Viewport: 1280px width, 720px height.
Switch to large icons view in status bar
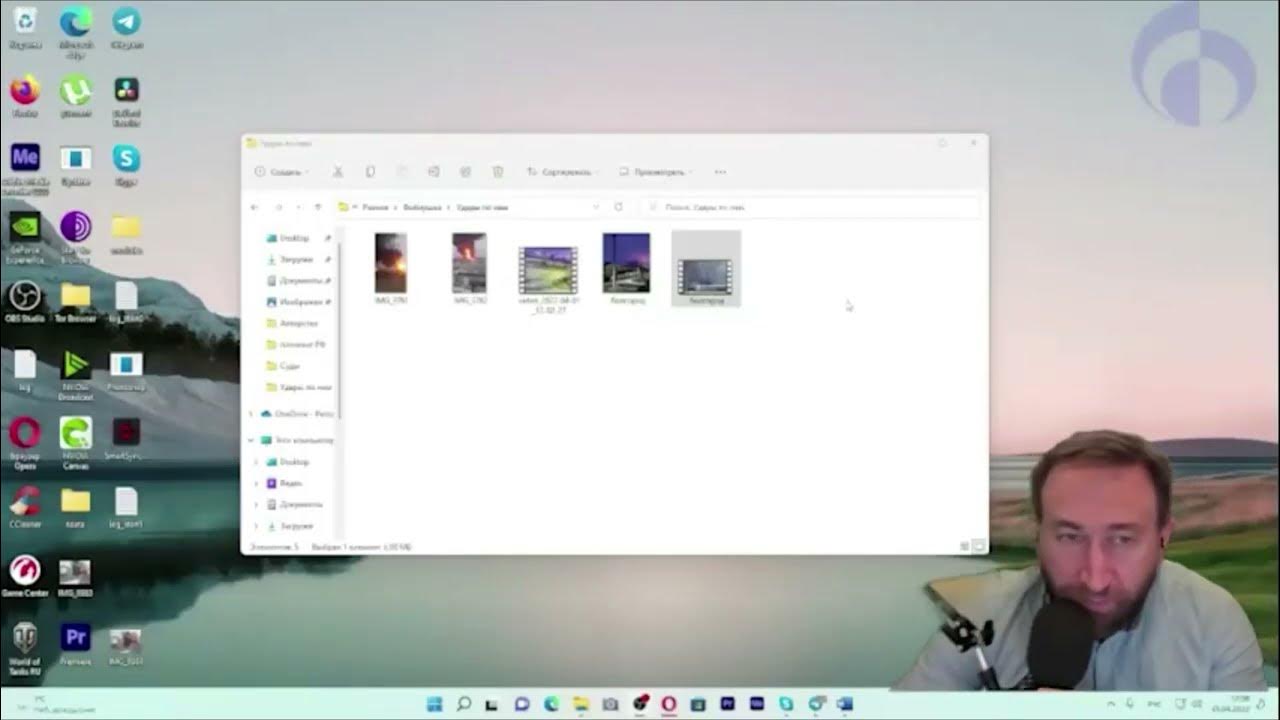pyautogui.click(x=979, y=547)
